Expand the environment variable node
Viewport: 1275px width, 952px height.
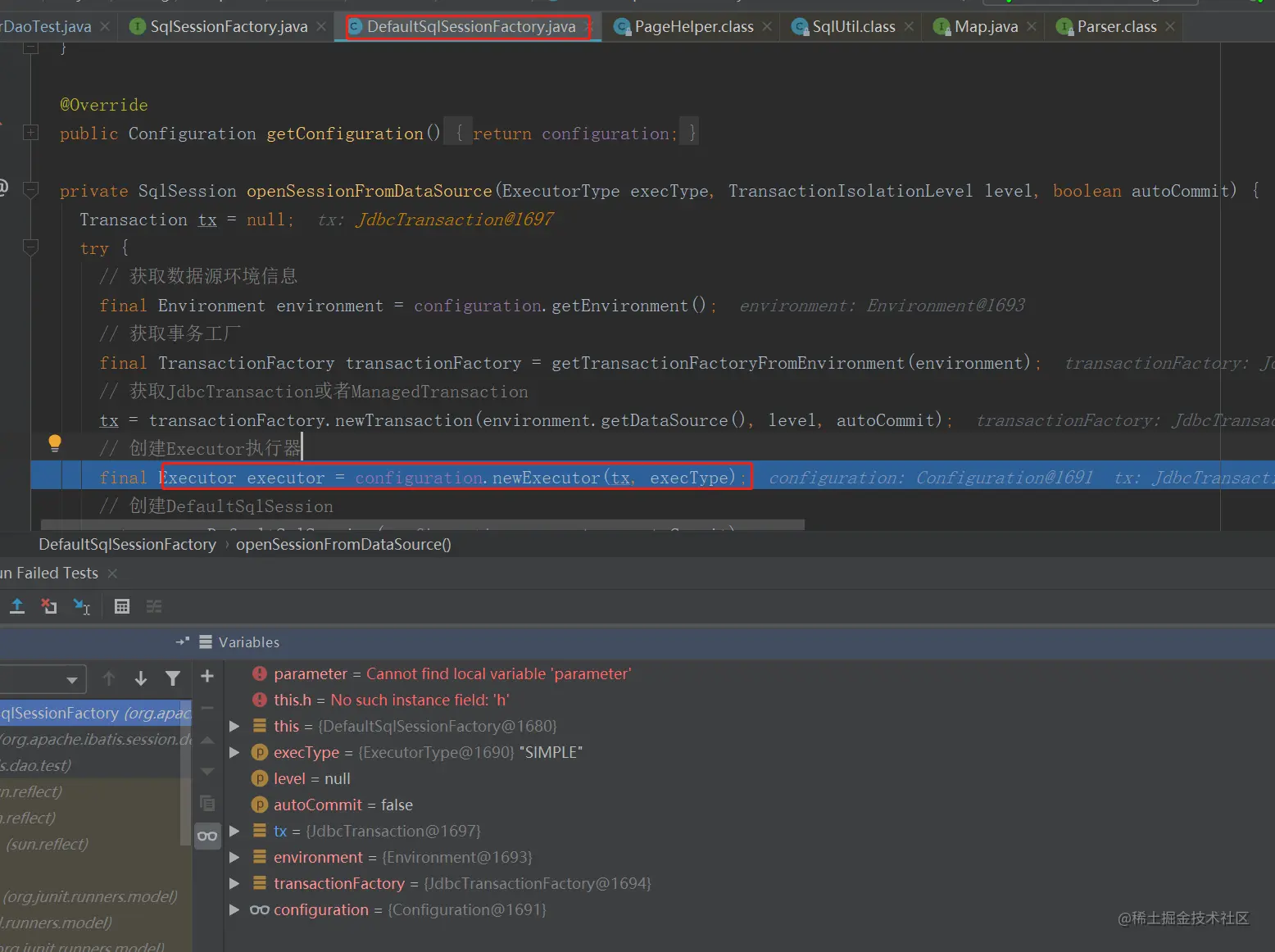234,857
